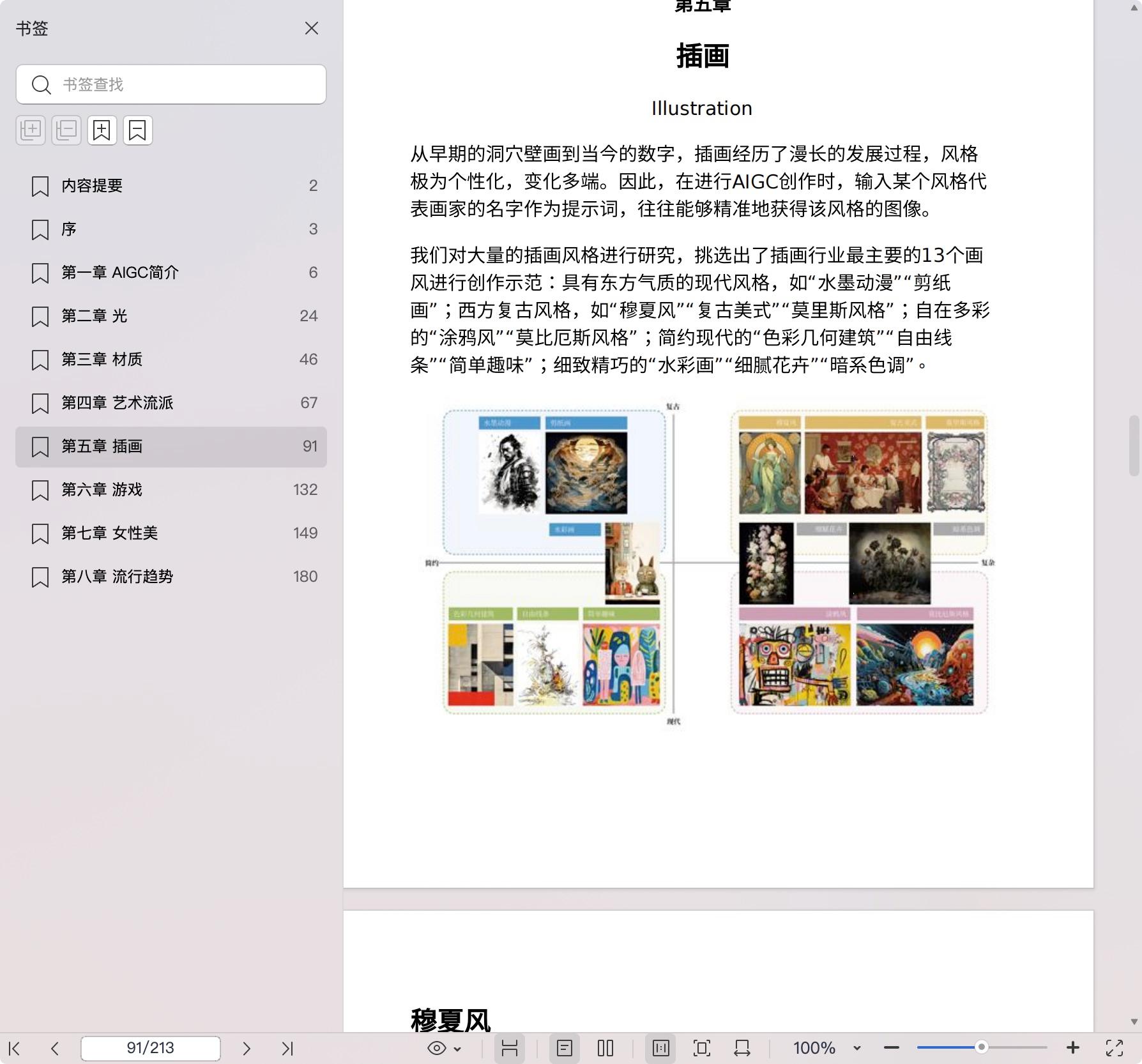Click the 插画 chapter title
The image size is (1142, 1064).
pyautogui.click(x=703, y=56)
